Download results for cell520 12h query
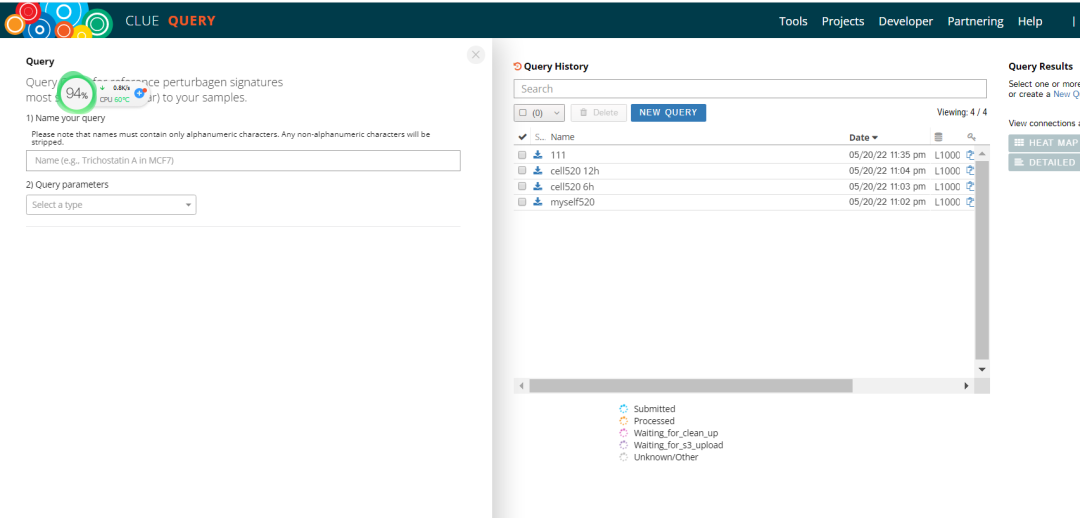1080x518 pixels. coord(538,170)
